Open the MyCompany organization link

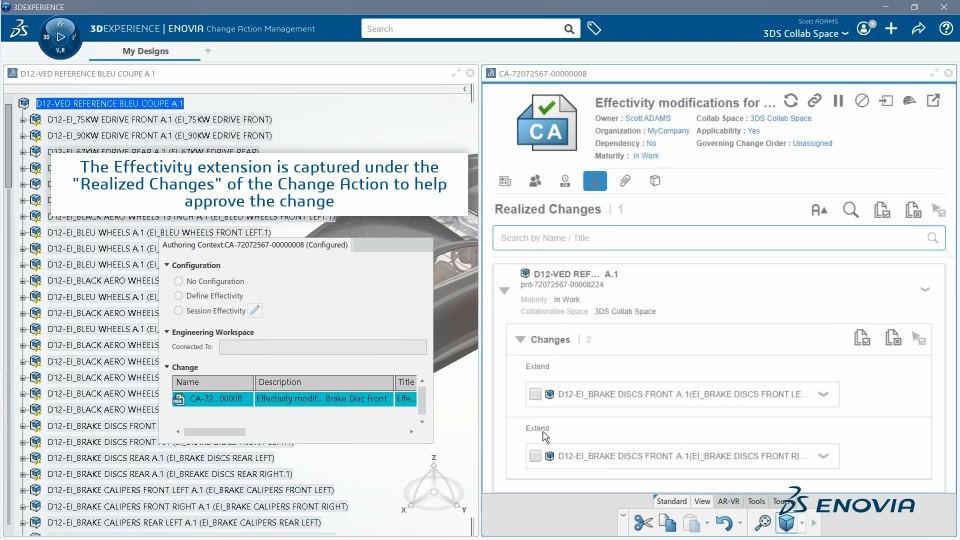669,131
